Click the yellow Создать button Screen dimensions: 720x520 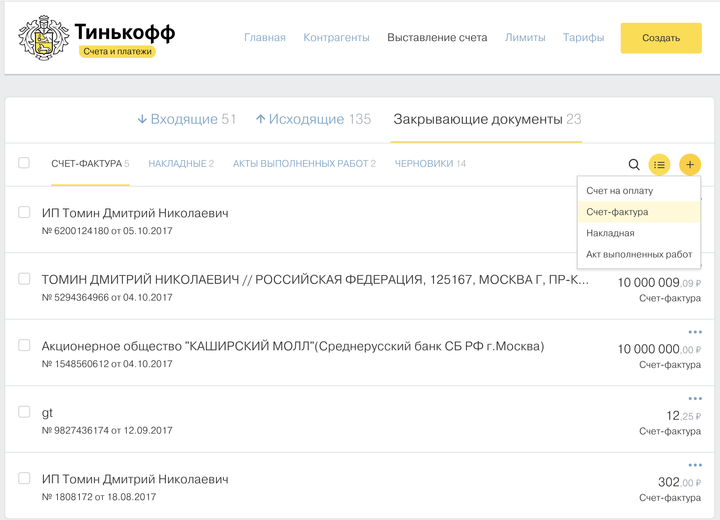pos(661,38)
